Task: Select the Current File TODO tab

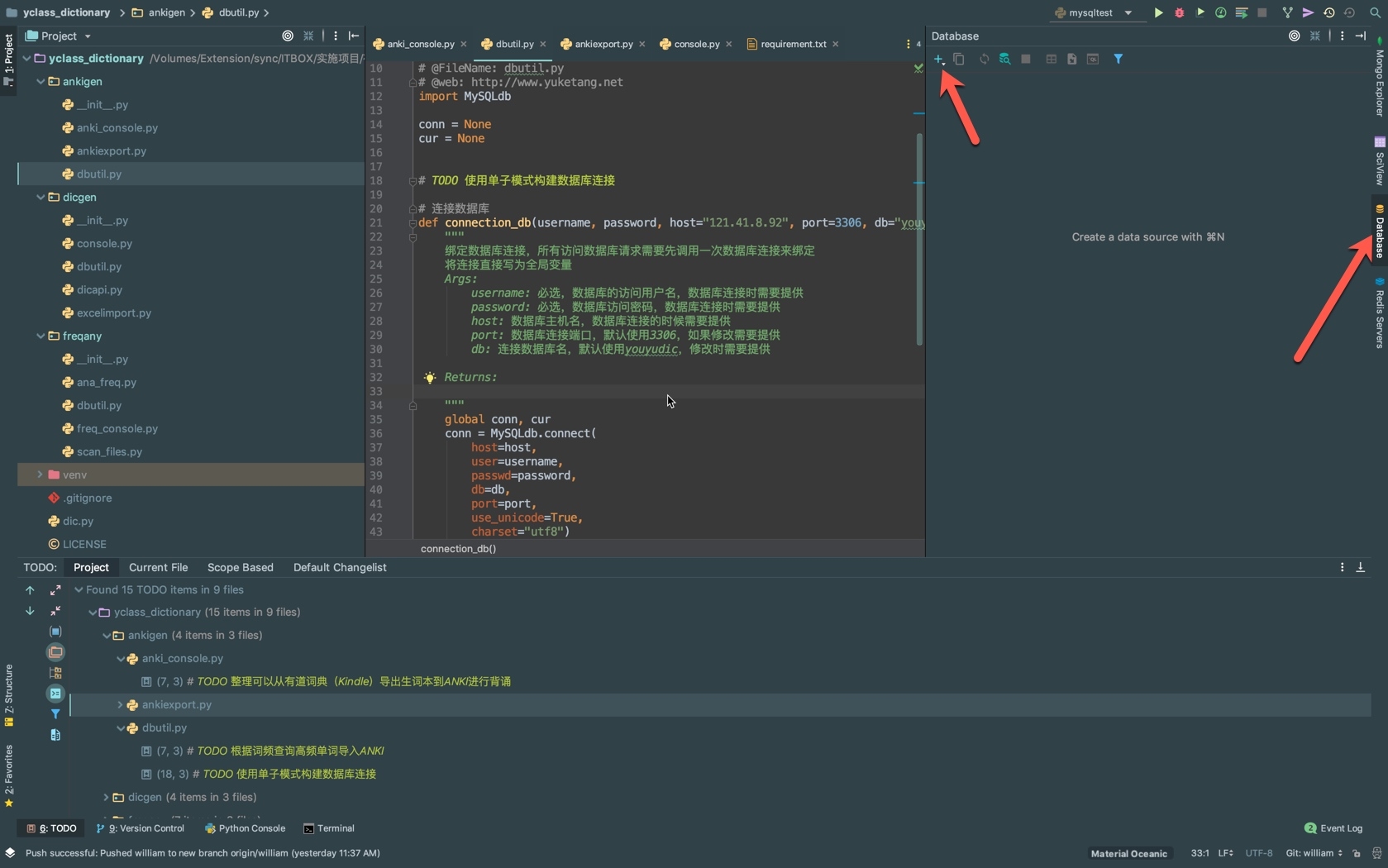Action: tap(158, 568)
